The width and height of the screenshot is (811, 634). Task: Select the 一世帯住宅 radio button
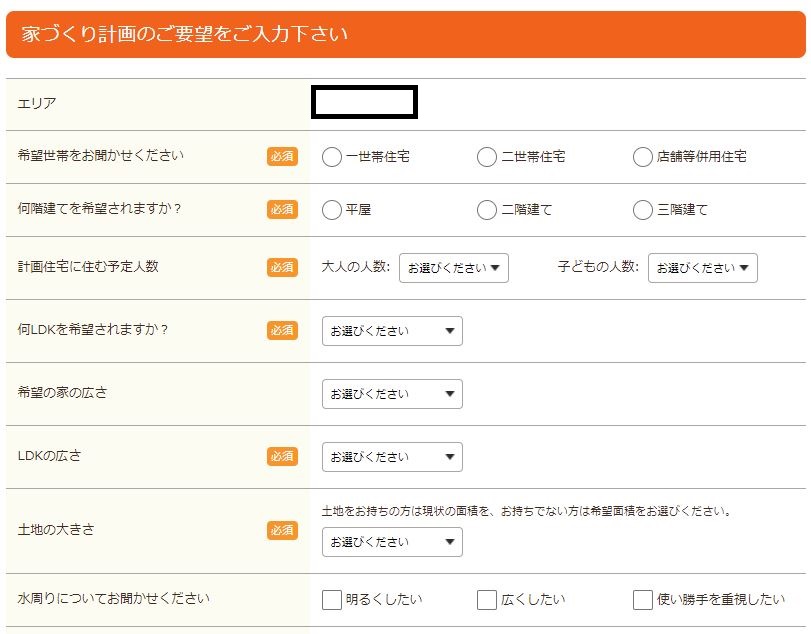pos(332,157)
